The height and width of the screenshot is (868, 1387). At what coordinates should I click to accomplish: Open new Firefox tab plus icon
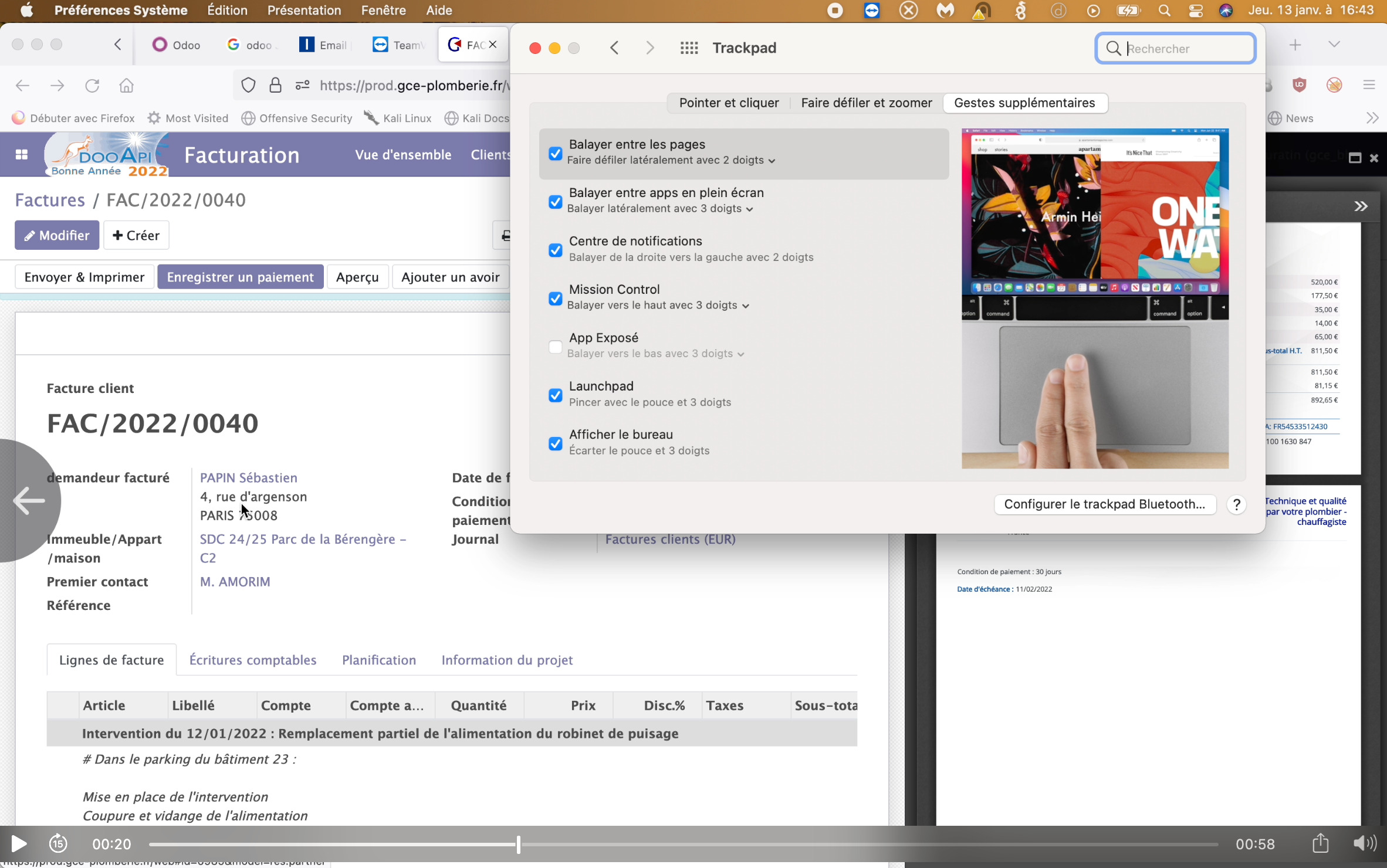1295,45
